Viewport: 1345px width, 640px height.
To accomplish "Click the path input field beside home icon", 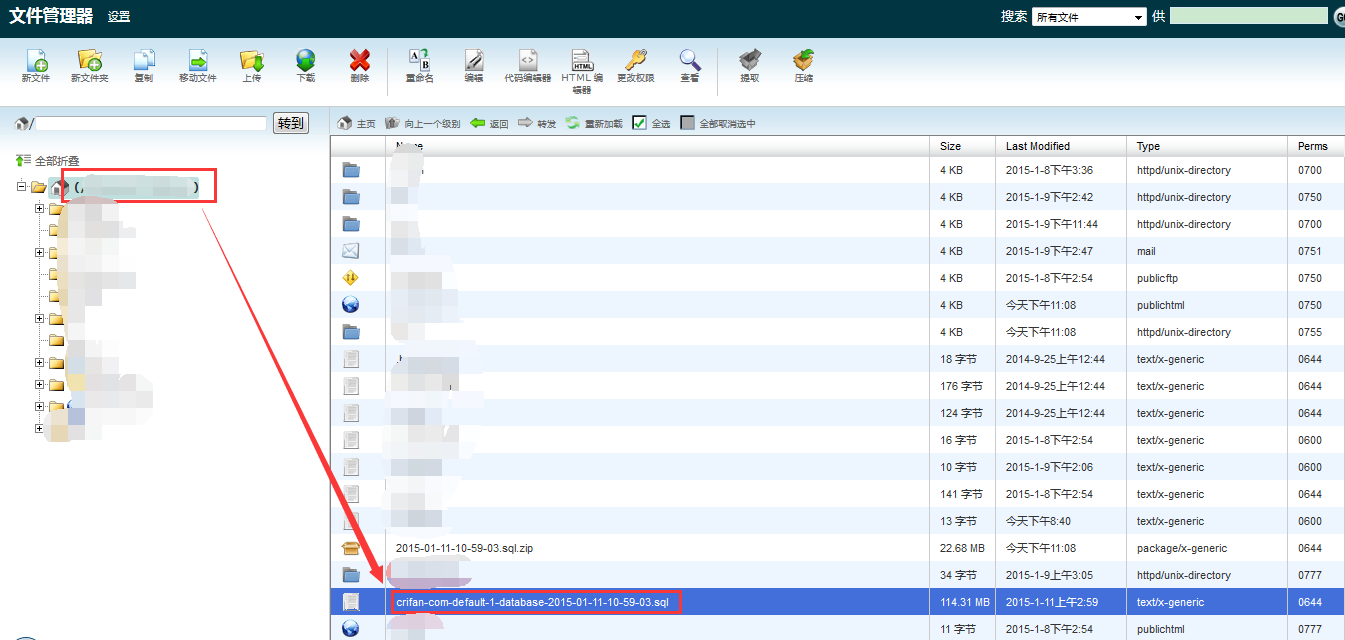I will coord(151,124).
